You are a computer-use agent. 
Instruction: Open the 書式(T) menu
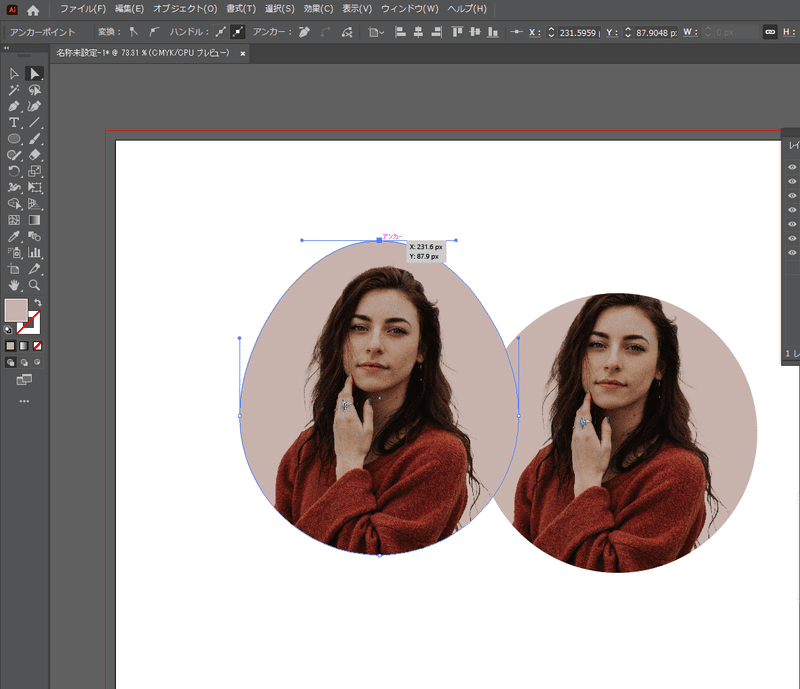click(x=241, y=9)
